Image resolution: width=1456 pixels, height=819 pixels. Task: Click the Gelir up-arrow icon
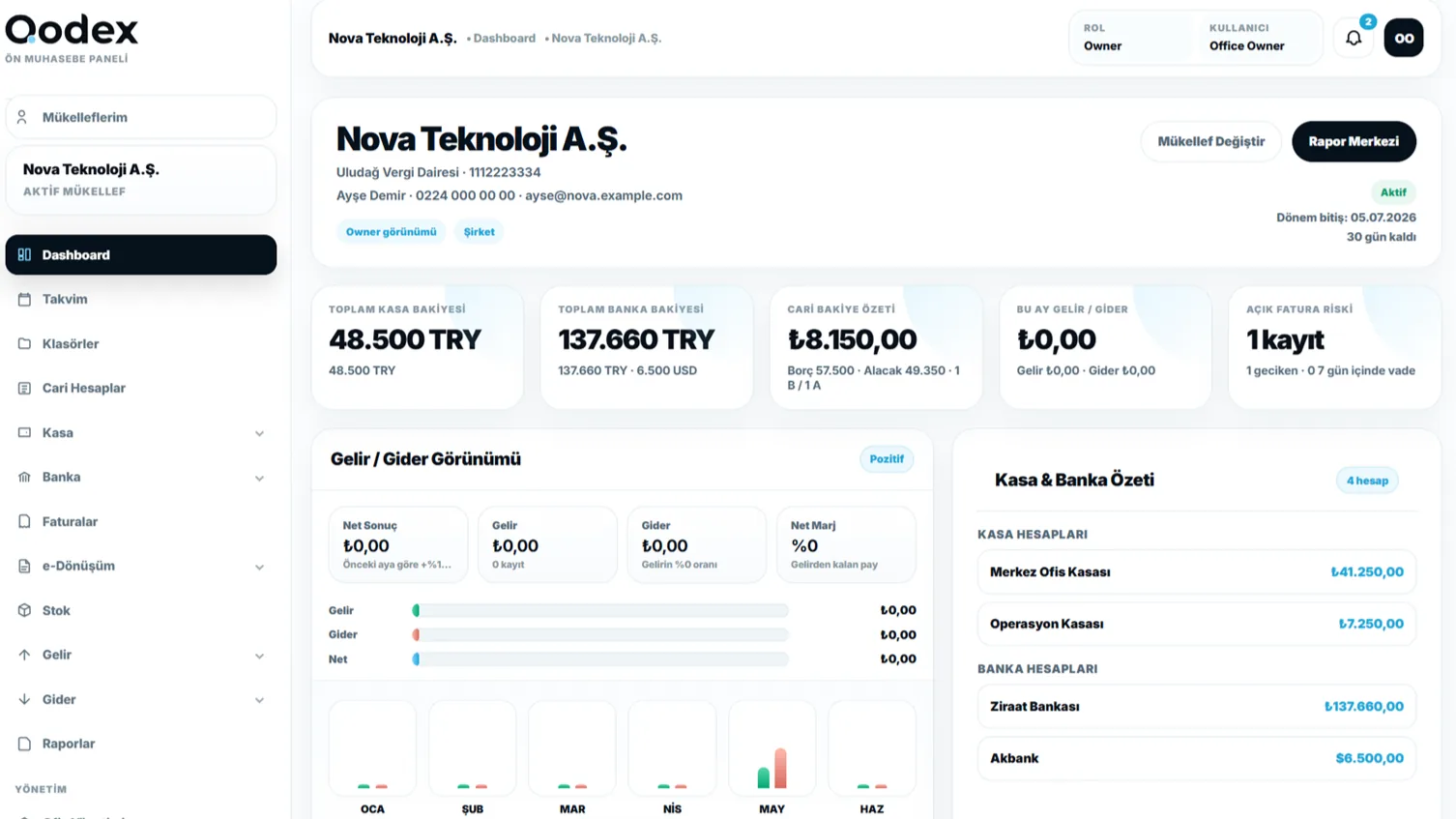coord(24,656)
